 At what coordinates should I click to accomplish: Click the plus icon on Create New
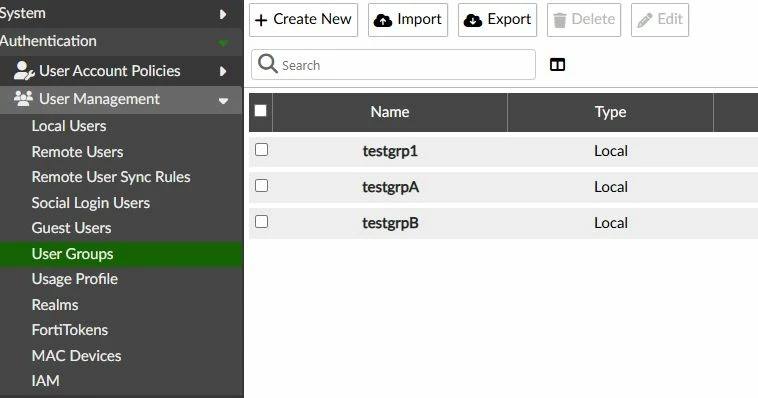261,20
